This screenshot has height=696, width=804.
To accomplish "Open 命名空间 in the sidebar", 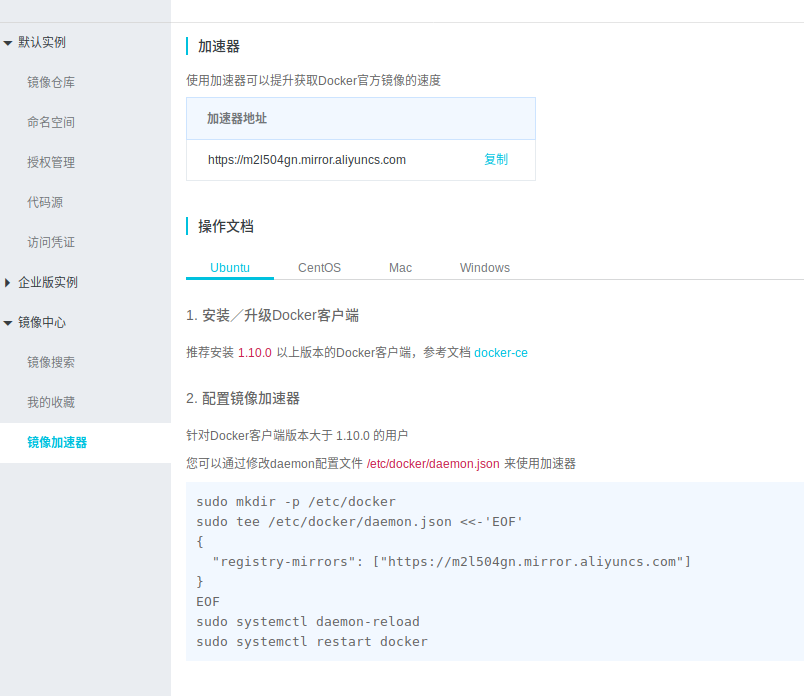I will pos(51,122).
